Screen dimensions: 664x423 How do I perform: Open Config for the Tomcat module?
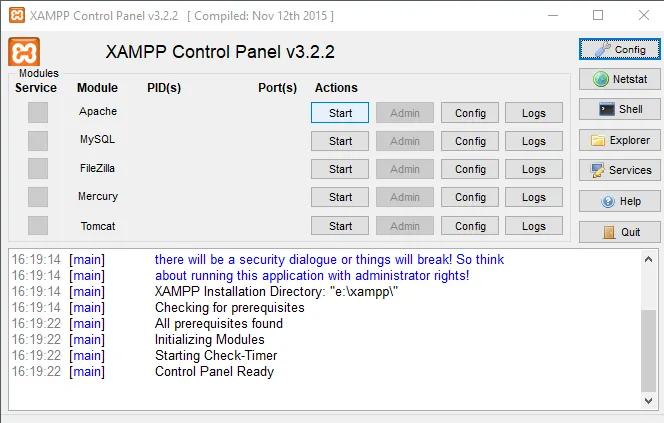click(x=470, y=226)
